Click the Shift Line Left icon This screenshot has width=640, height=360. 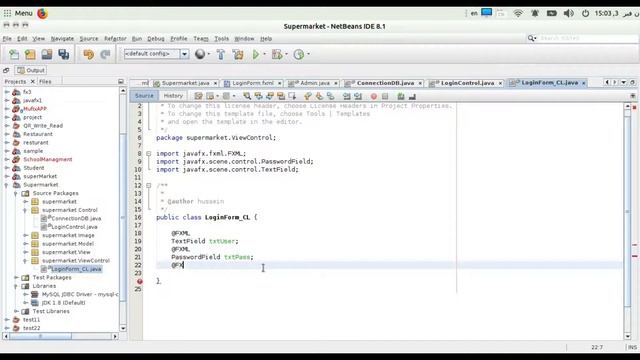pos(347,96)
